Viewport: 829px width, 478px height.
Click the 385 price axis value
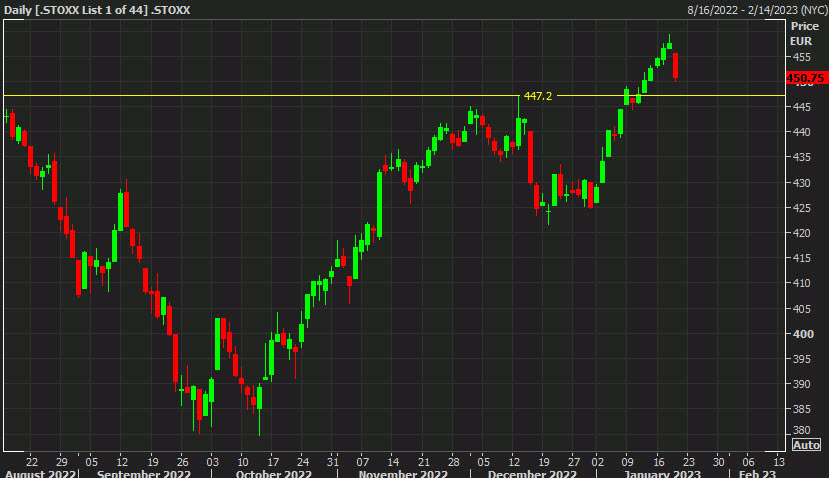coord(801,409)
